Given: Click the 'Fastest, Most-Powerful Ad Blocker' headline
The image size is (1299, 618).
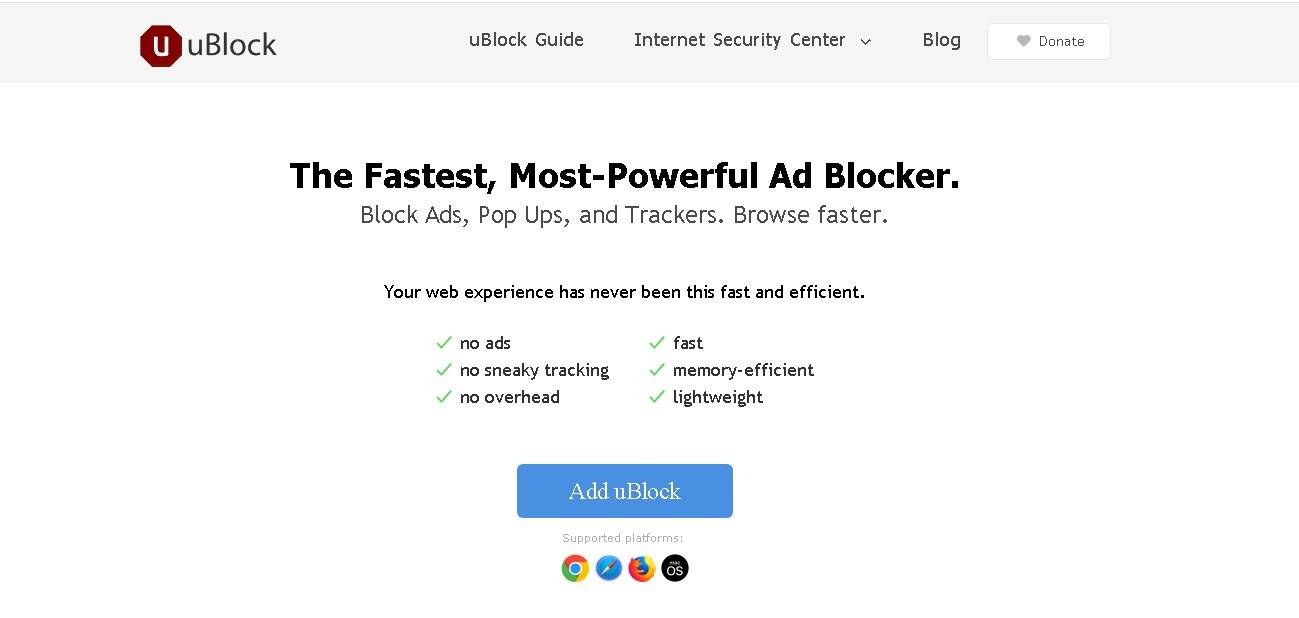Looking at the screenshot, I should tap(624, 176).
